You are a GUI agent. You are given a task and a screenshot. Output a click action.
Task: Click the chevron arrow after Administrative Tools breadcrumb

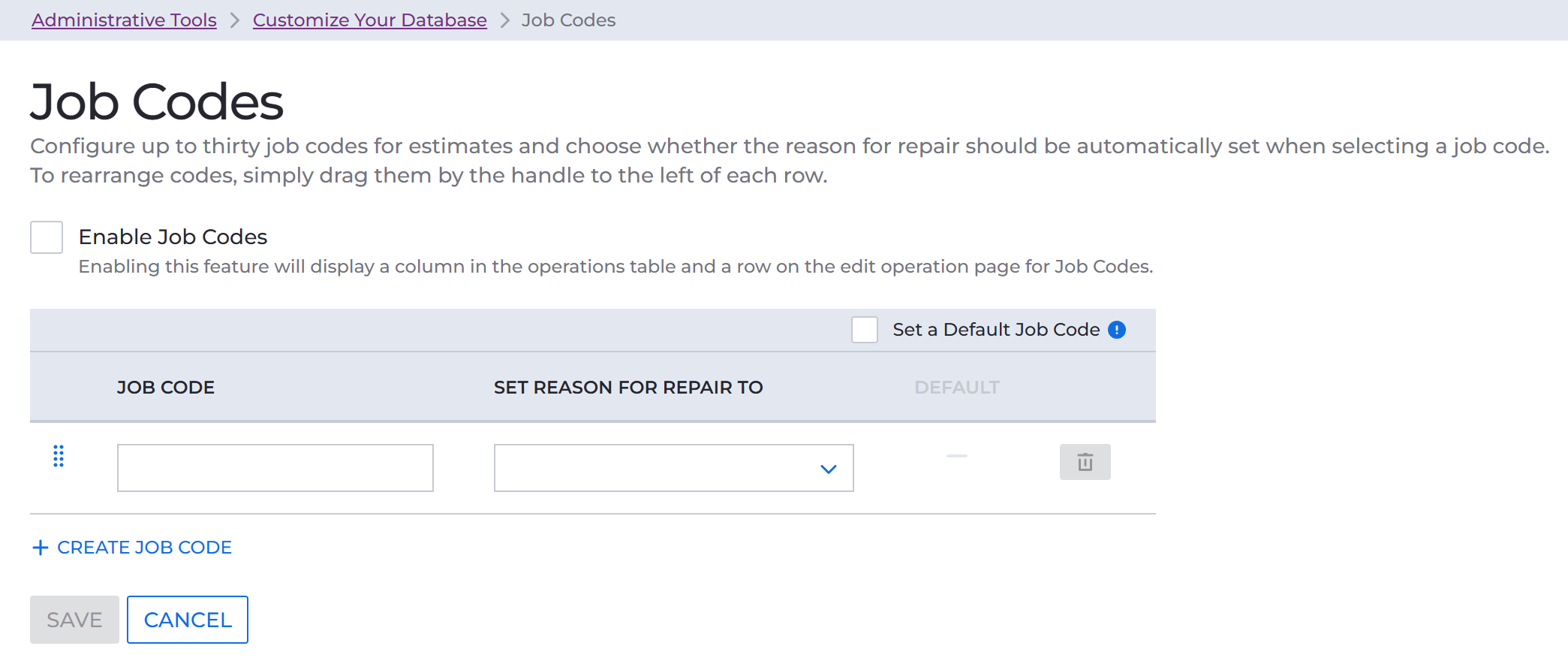click(233, 20)
